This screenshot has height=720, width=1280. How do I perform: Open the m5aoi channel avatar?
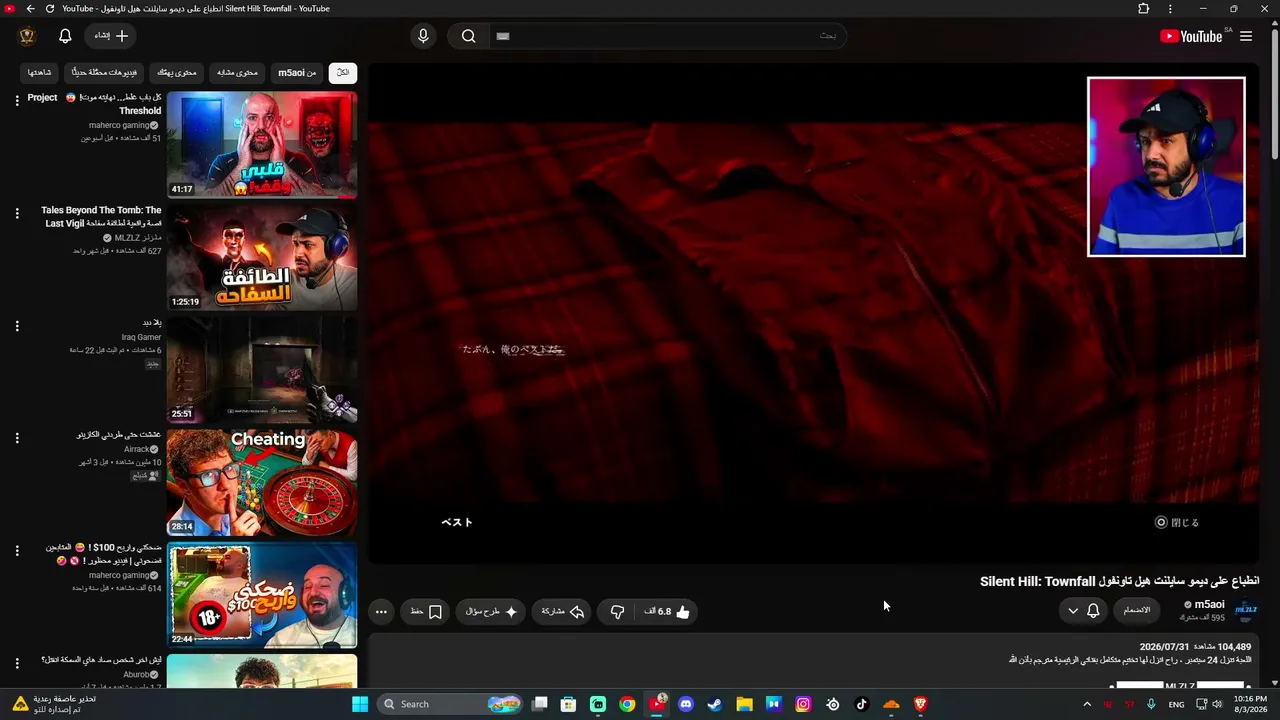1246,609
